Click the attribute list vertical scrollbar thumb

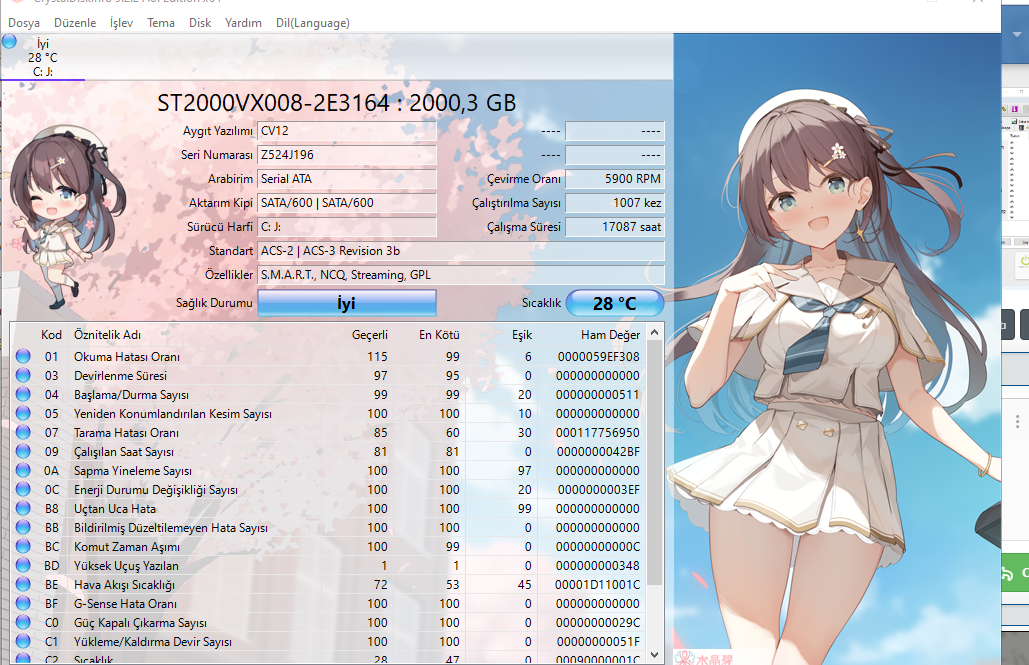pyautogui.click(x=654, y=463)
